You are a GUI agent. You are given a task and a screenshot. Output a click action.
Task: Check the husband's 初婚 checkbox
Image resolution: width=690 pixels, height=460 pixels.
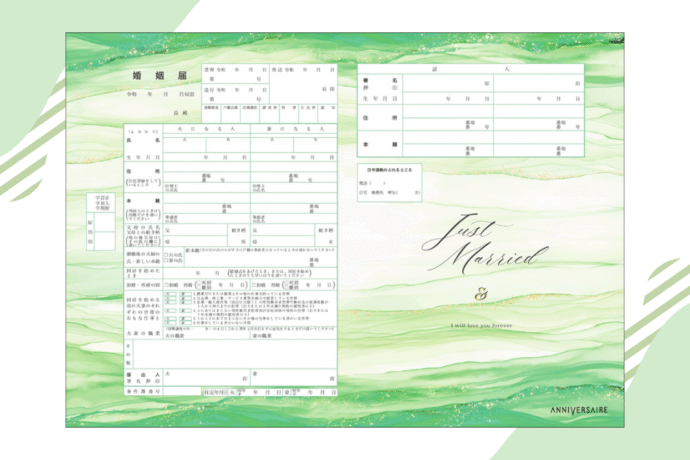coord(166,285)
